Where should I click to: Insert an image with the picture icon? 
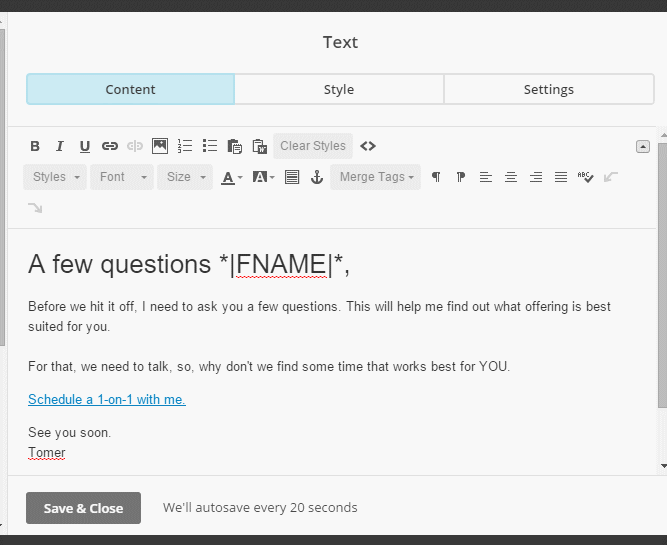tap(160, 146)
